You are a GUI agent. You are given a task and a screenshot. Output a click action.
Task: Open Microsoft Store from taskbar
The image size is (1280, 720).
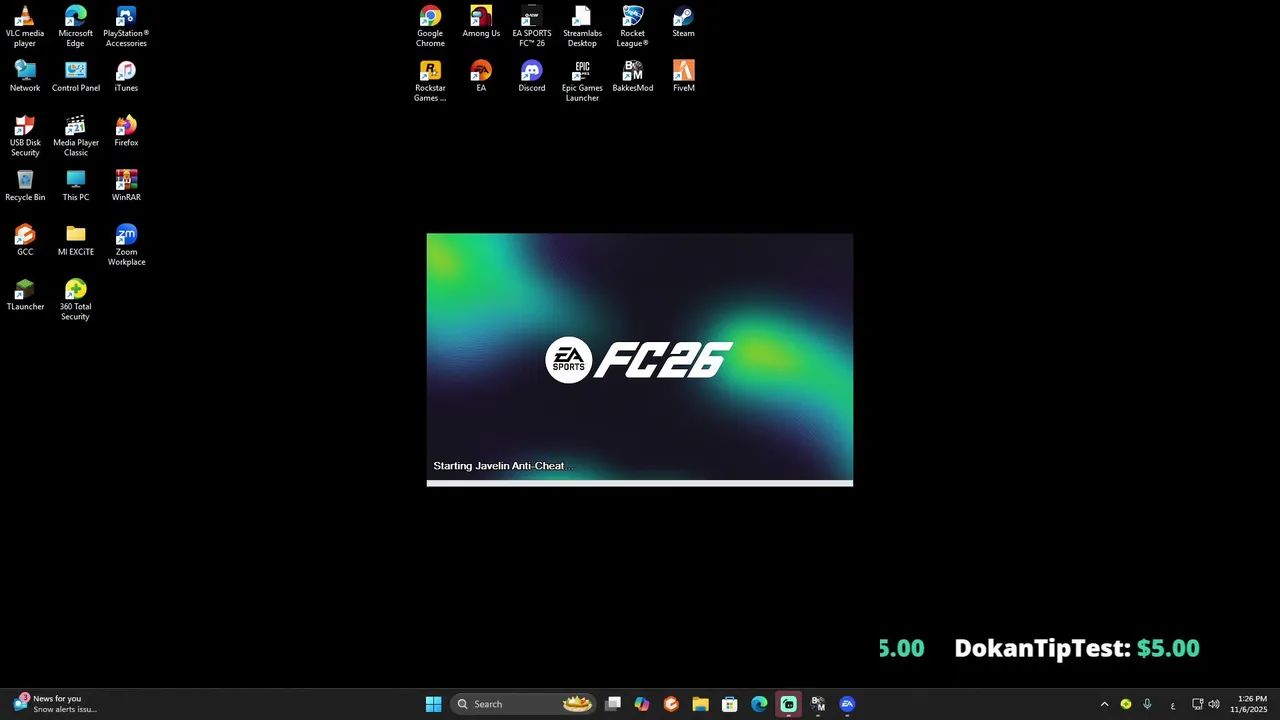point(730,704)
